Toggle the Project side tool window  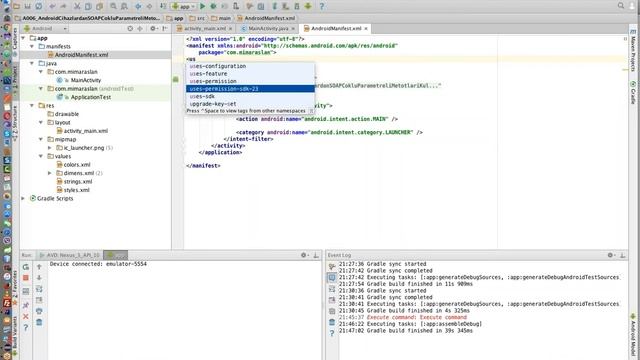click(15, 80)
